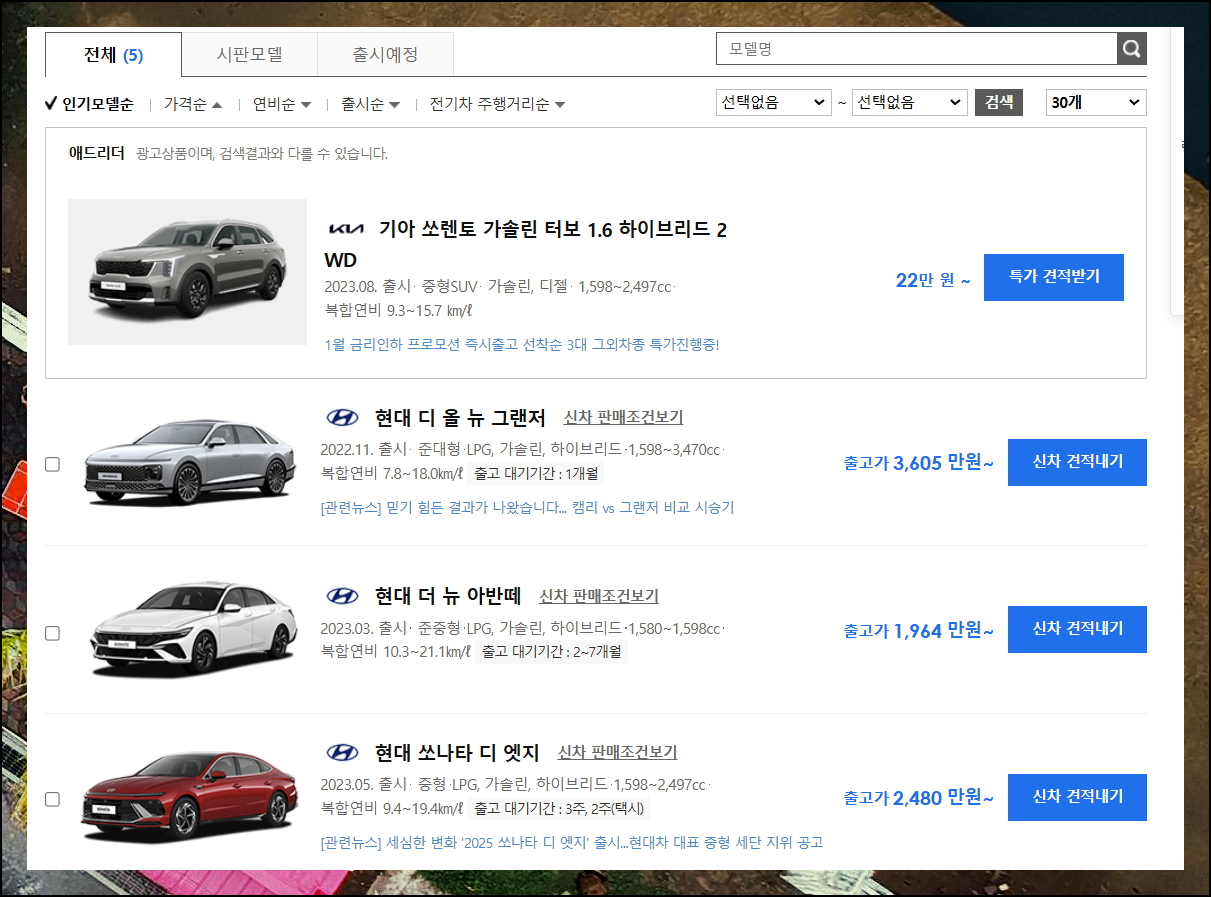Sort by 가격순

click(x=192, y=104)
